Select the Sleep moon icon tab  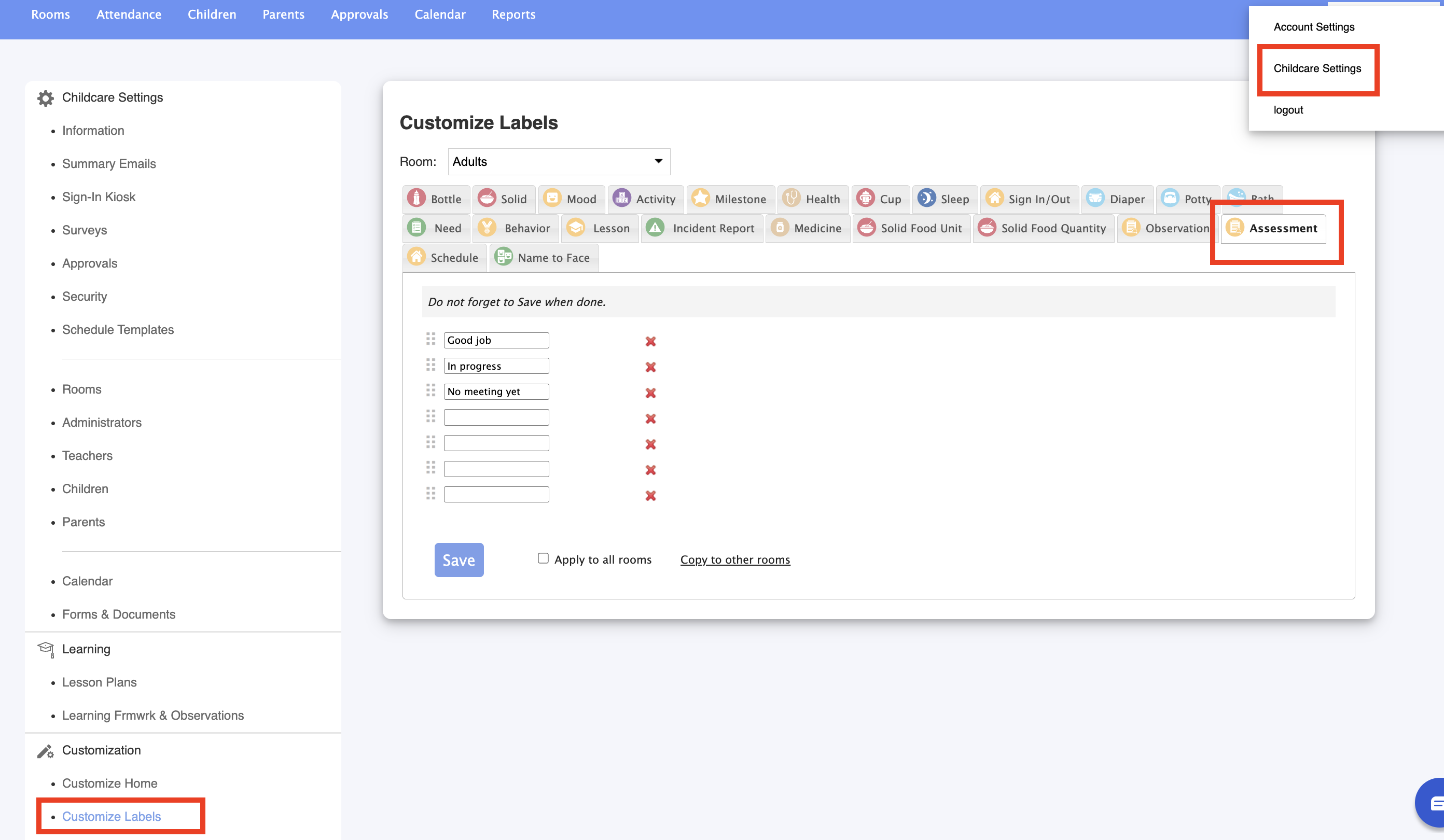pyautogui.click(x=926, y=198)
